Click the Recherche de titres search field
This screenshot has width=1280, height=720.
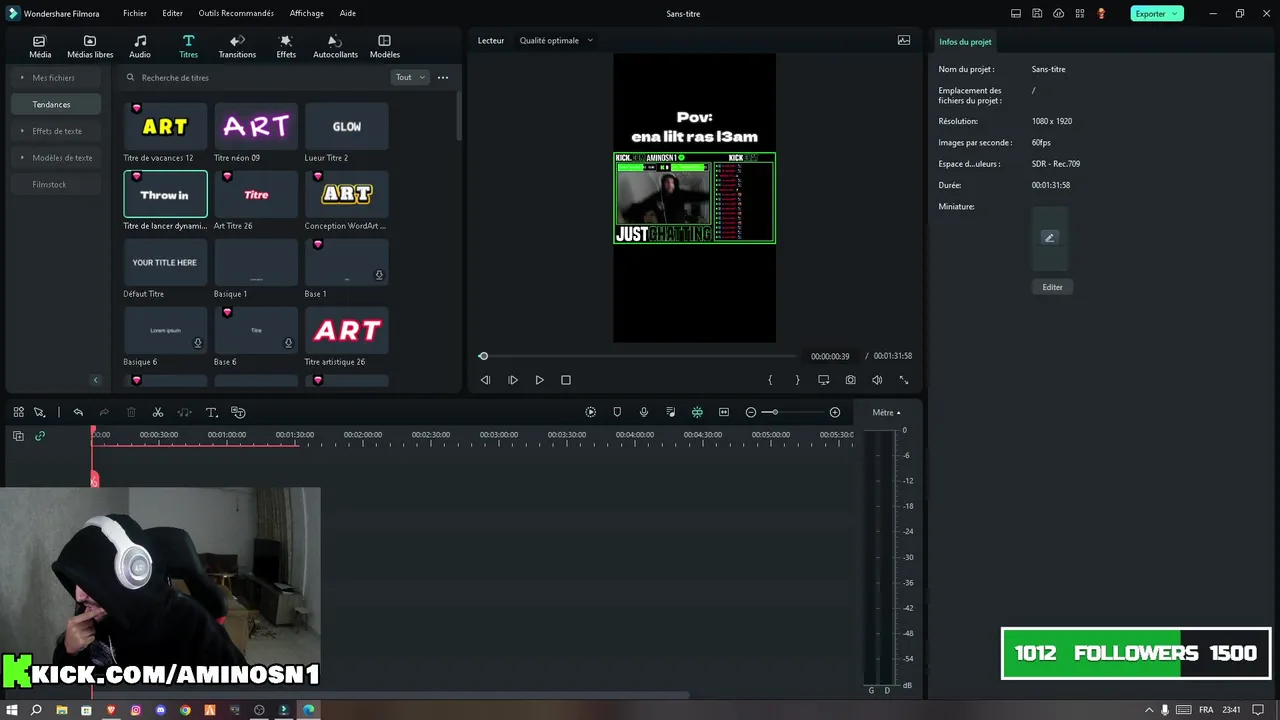(255, 77)
